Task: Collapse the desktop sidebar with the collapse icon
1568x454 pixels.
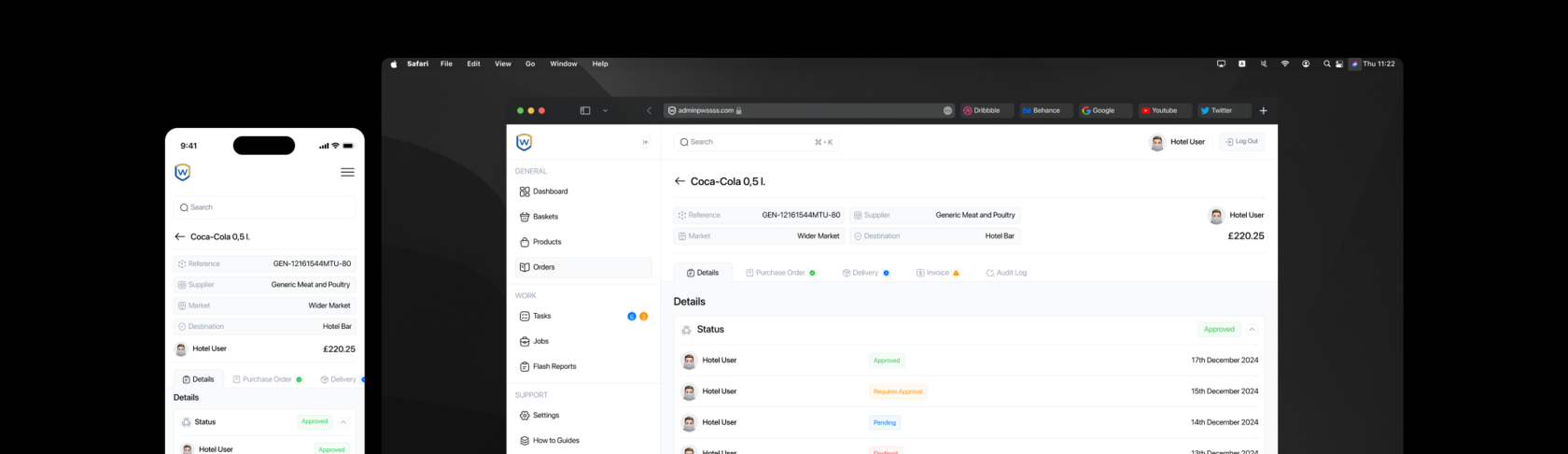Action: [645, 142]
